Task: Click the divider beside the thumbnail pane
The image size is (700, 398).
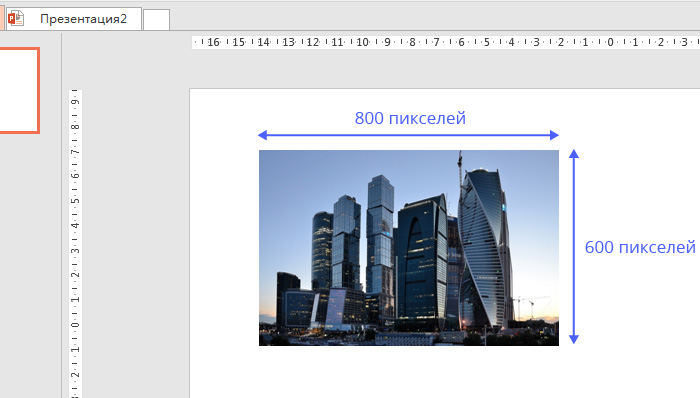Action: (62, 214)
